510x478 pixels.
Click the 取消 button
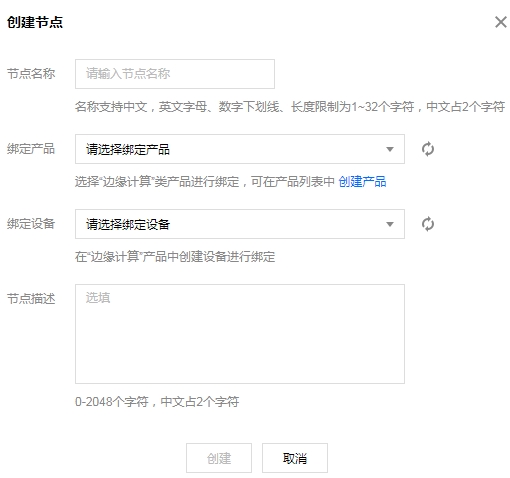(x=295, y=458)
